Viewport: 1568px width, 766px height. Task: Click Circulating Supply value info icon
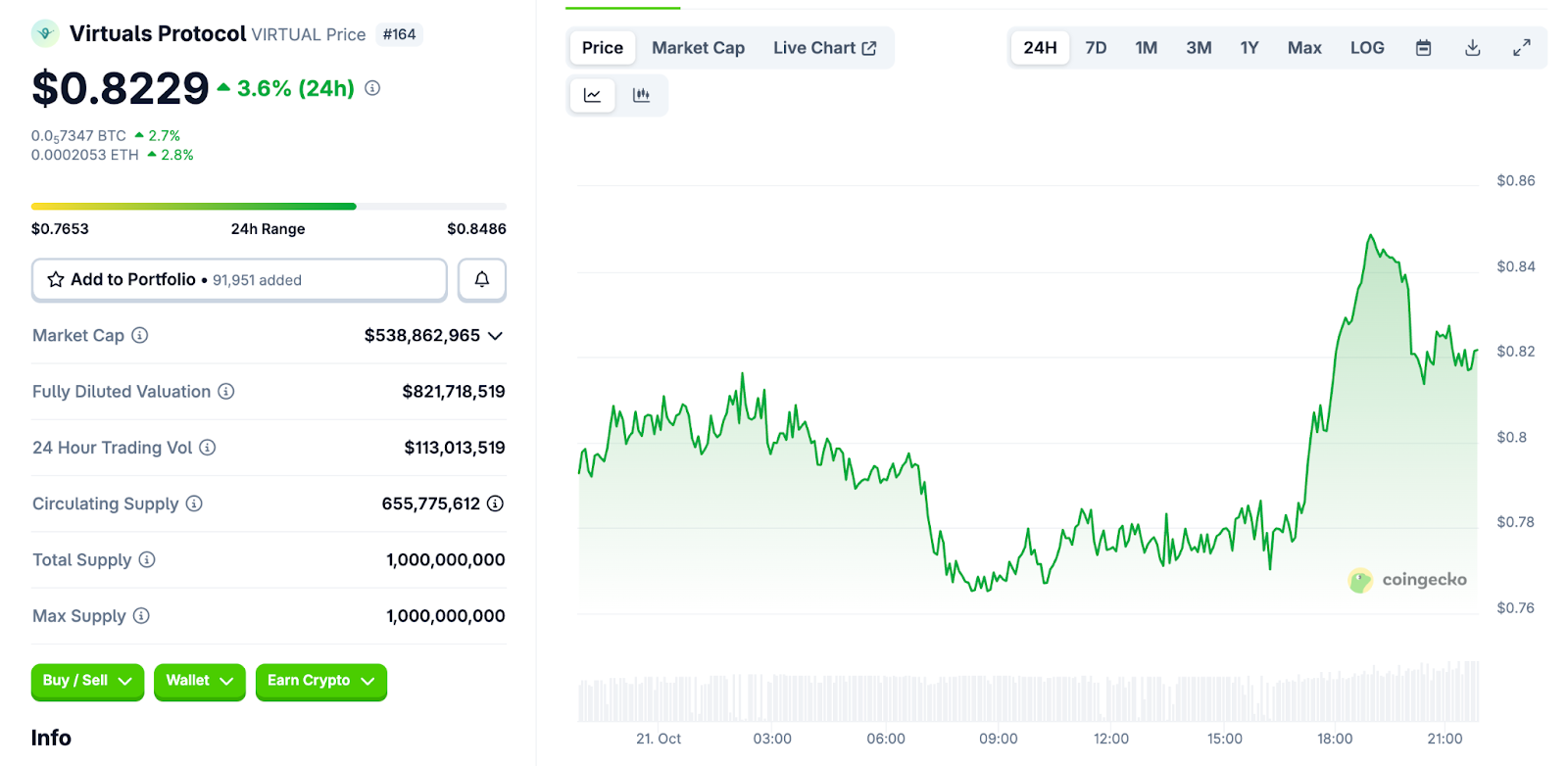(495, 503)
